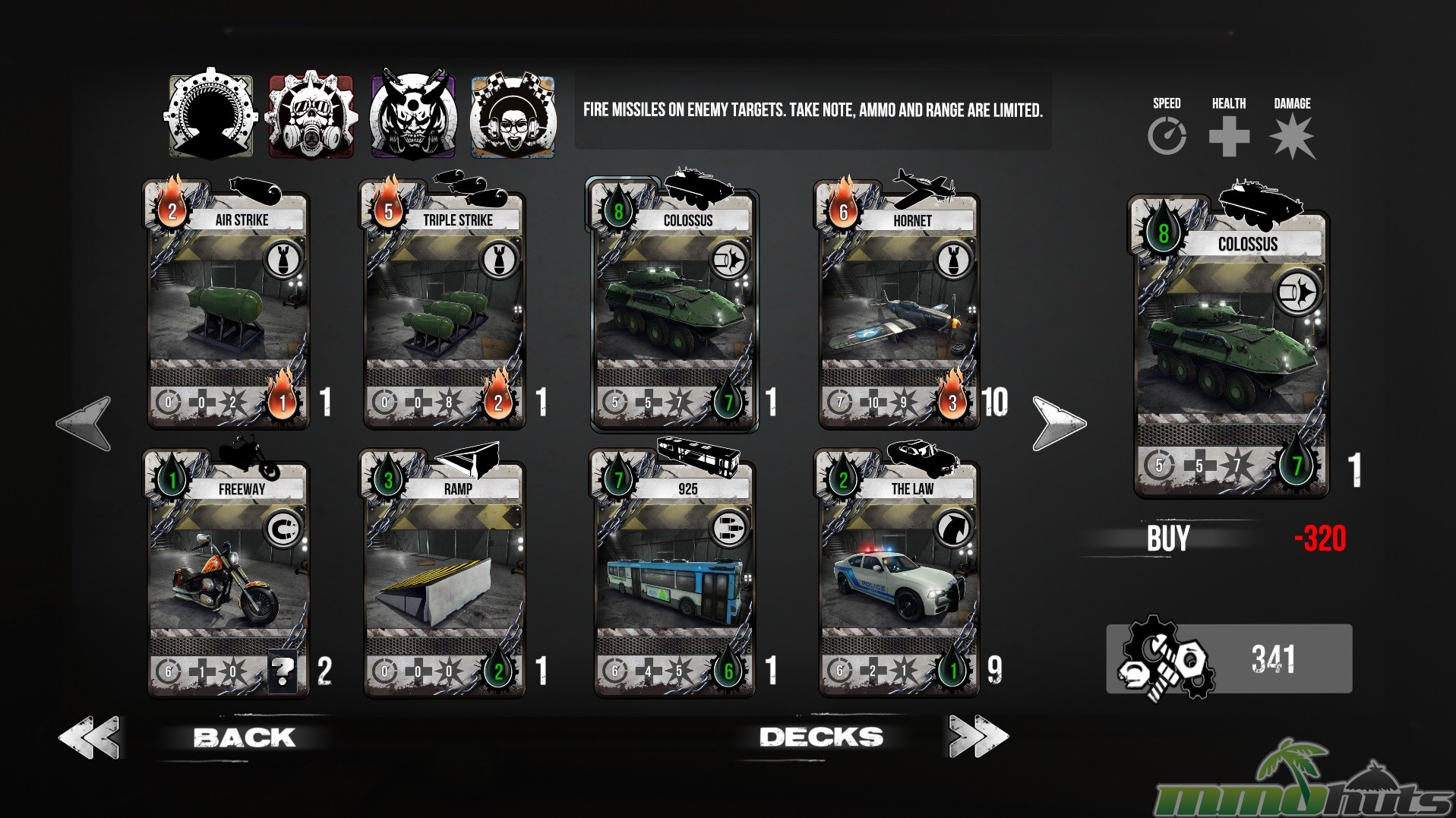The image size is (1456, 818).
Task: Go to previous card page arrow
Action: [84, 423]
